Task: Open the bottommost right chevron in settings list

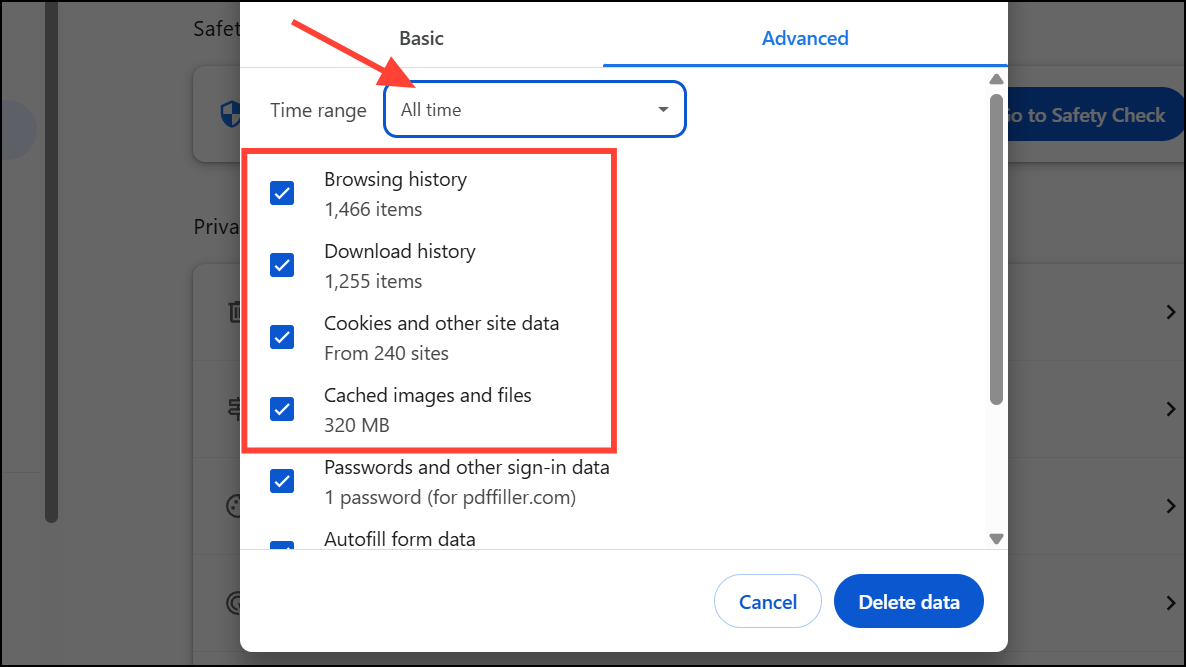Action: (x=1171, y=602)
